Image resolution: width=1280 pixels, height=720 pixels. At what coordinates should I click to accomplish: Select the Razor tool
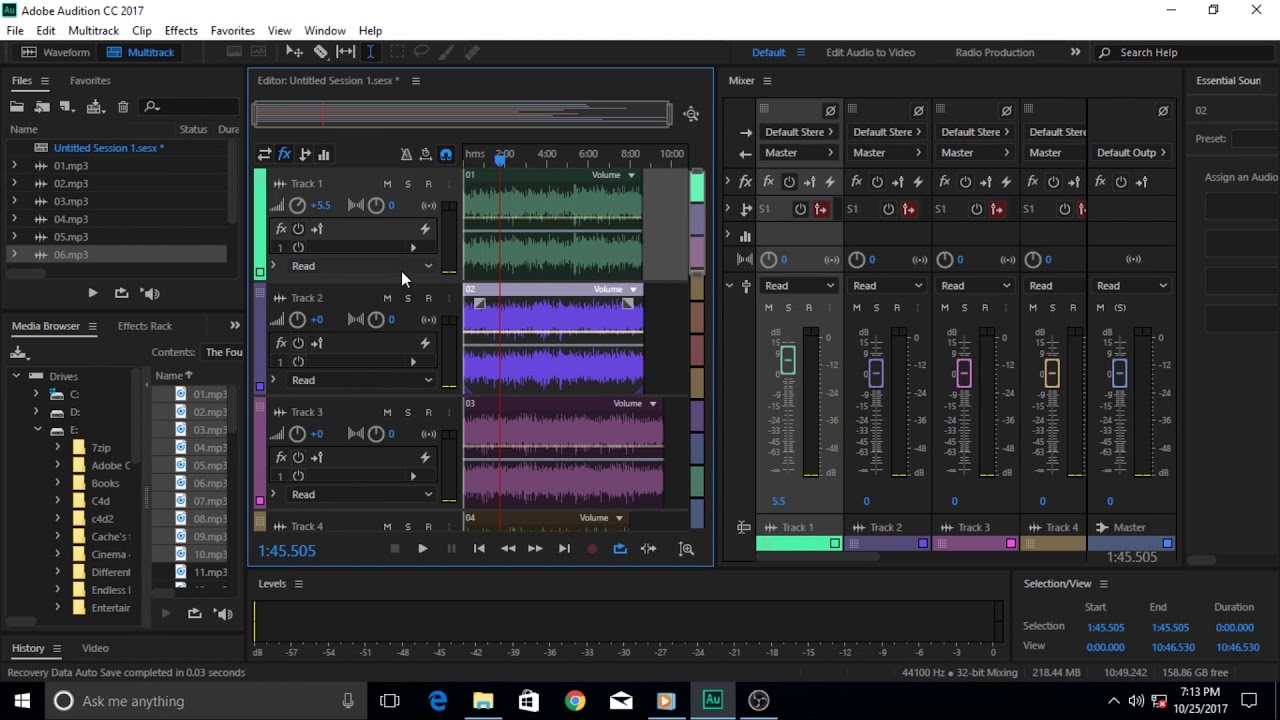click(x=320, y=52)
